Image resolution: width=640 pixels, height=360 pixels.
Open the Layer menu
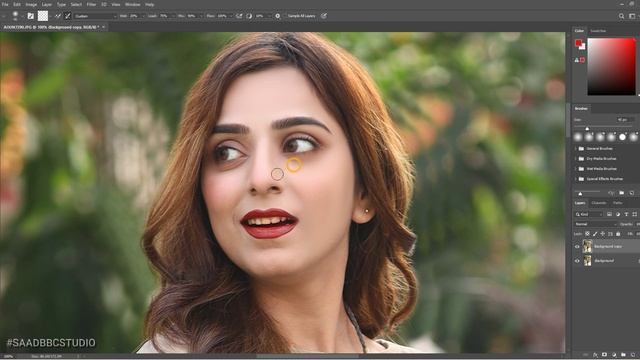47,4
